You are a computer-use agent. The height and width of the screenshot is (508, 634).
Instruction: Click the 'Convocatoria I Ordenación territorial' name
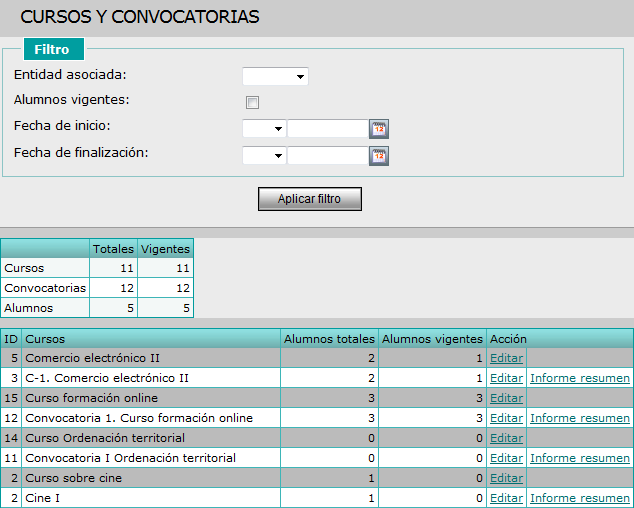(x=130, y=458)
